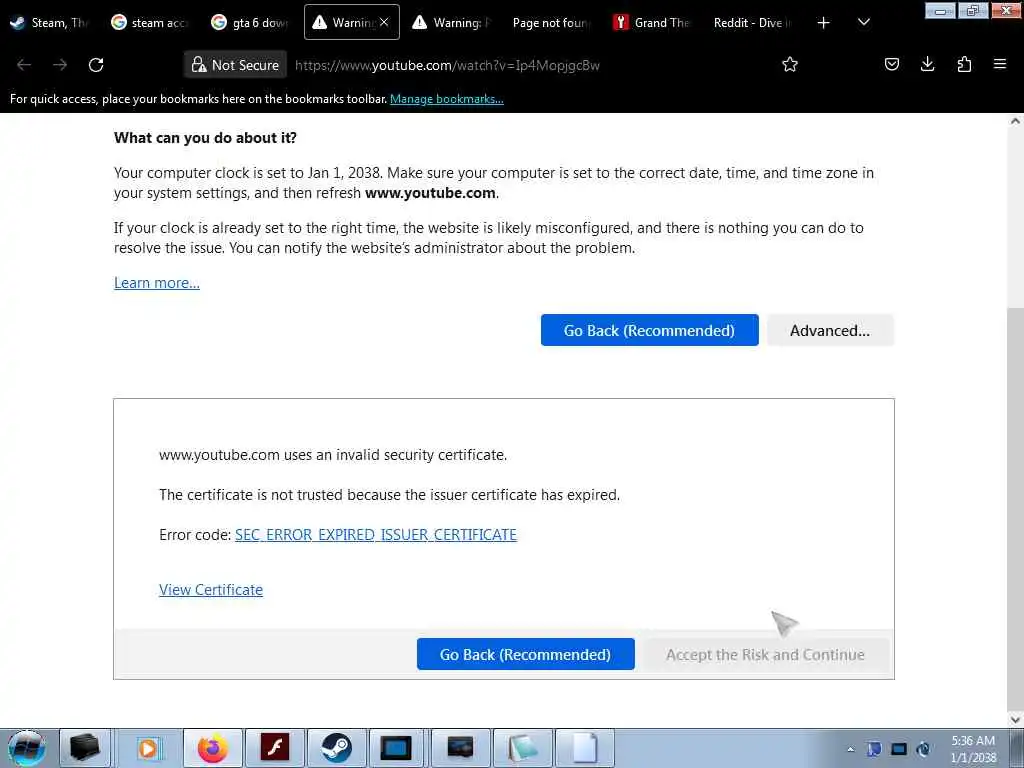The height and width of the screenshot is (768, 1024).
Task: Switch to the Reddit tab
Action: [752, 22]
